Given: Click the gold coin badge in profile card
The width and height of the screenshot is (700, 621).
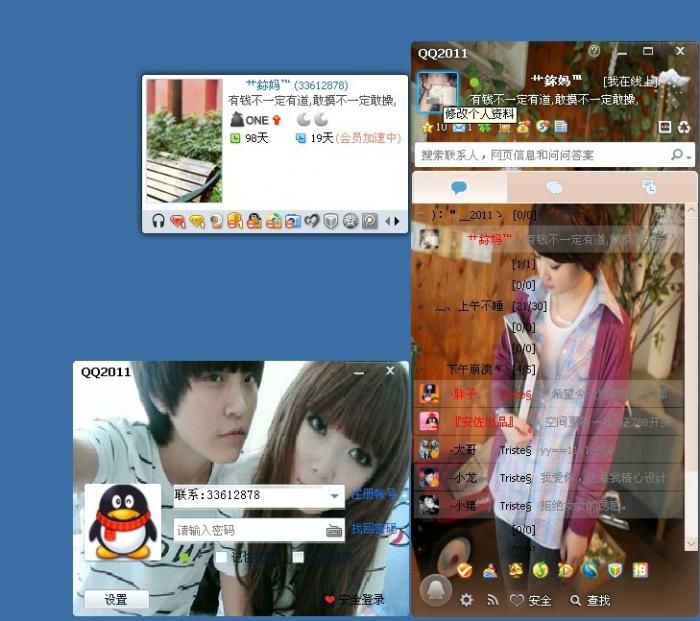Looking at the screenshot, I should tap(235, 221).
